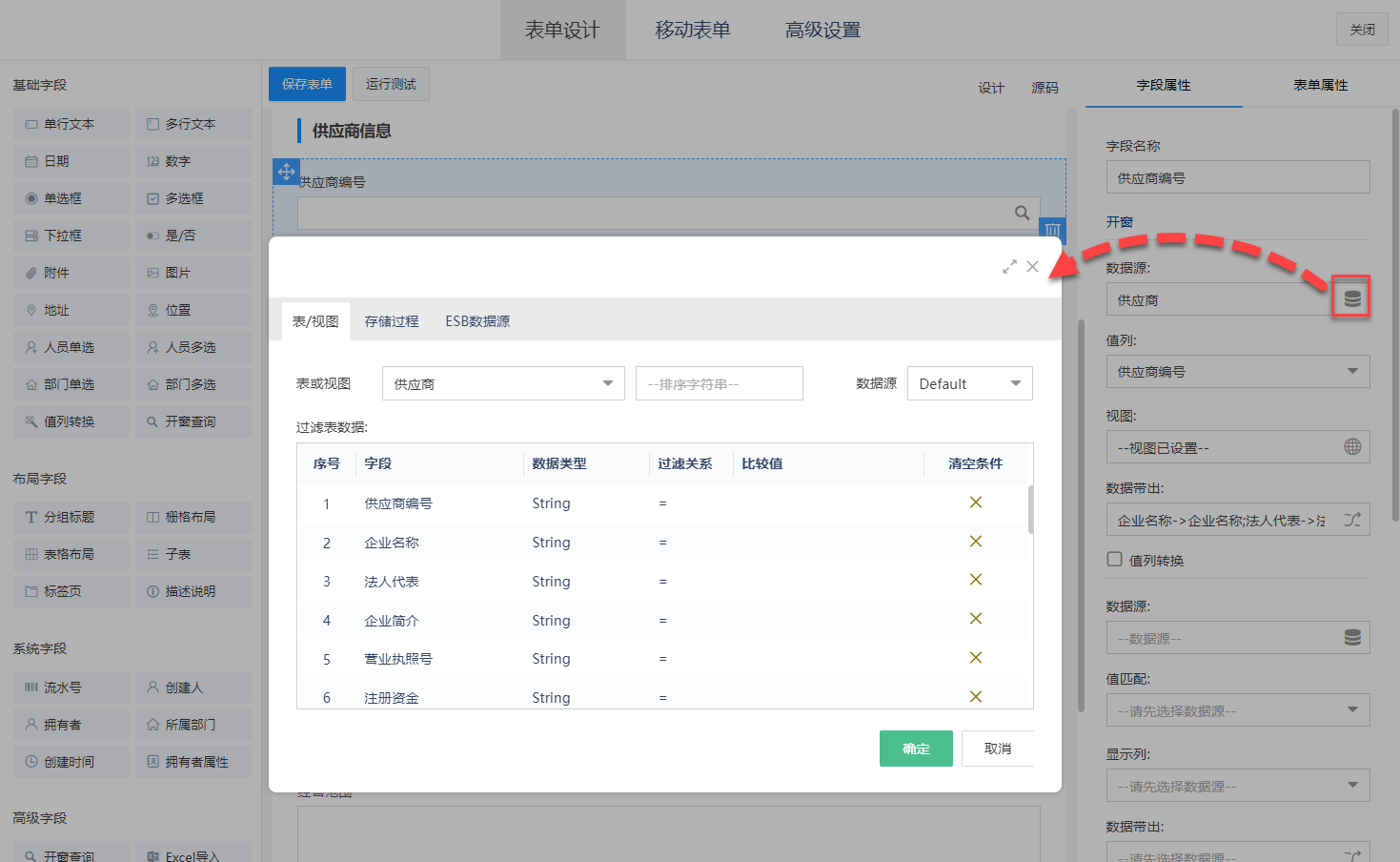Select the 人员单选 component

[x=71, y=347]
